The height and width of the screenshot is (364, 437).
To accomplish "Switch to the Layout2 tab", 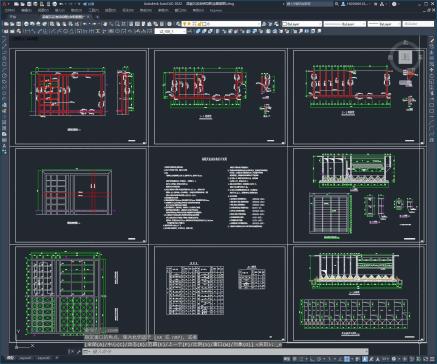I will pos(43,358).
